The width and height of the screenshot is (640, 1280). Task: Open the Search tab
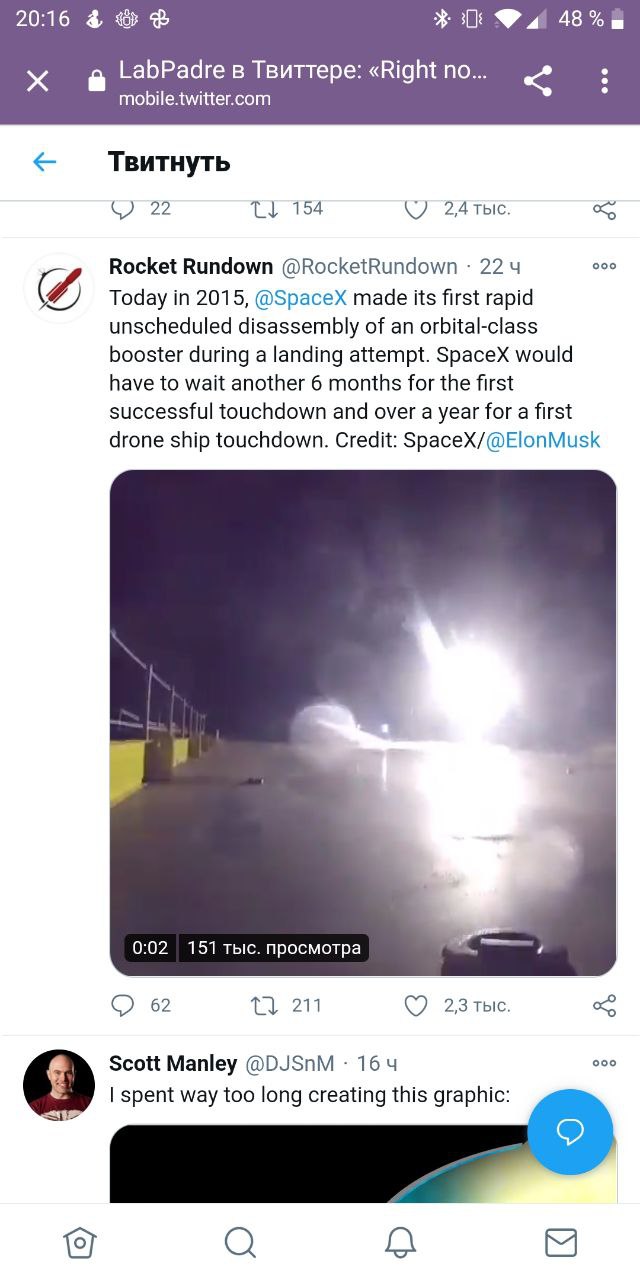240,1242
